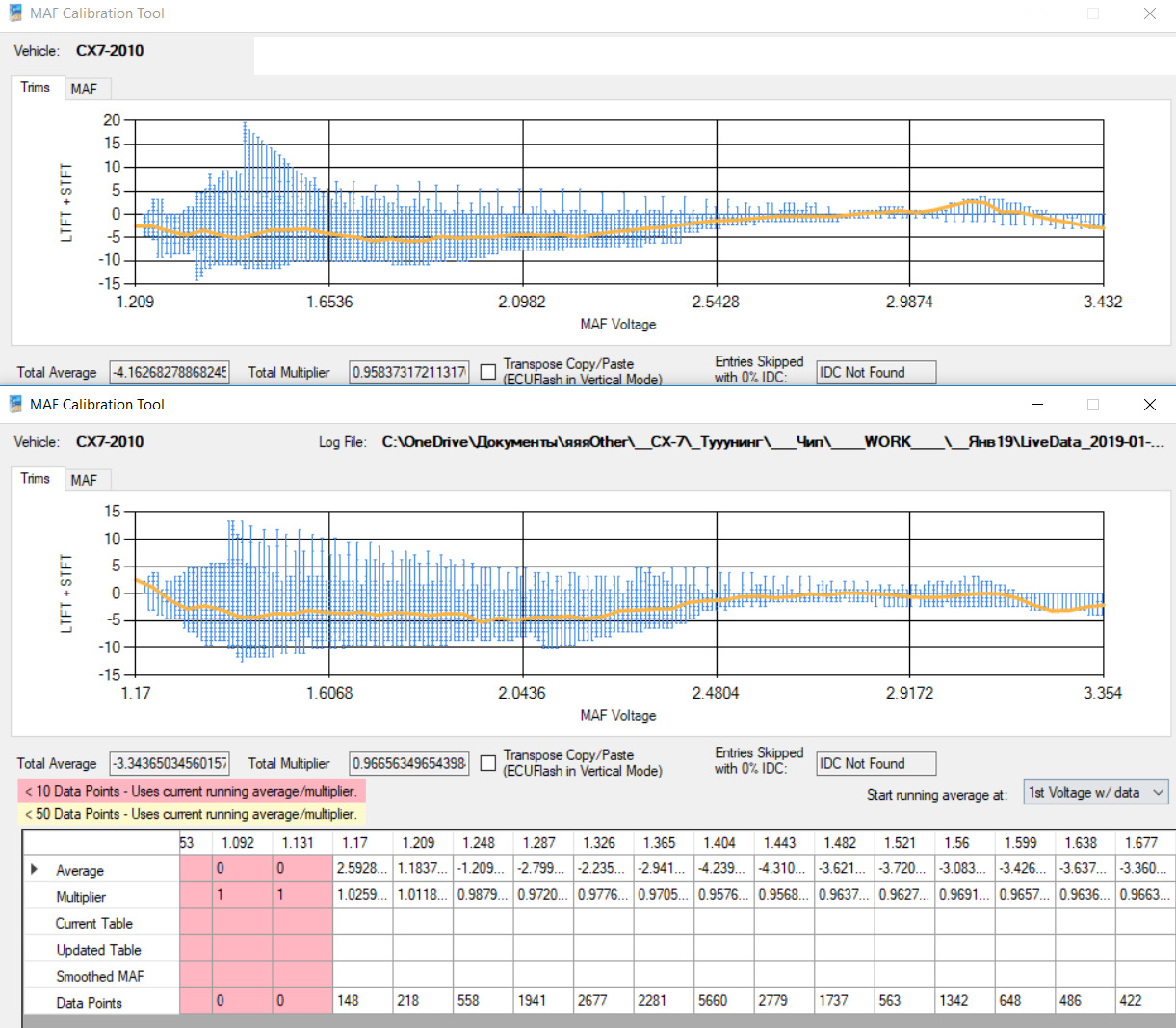Minimize the lower MAF Calibration Tool window
This screenshot has height=1028, width=1176.
point(1037,405)
